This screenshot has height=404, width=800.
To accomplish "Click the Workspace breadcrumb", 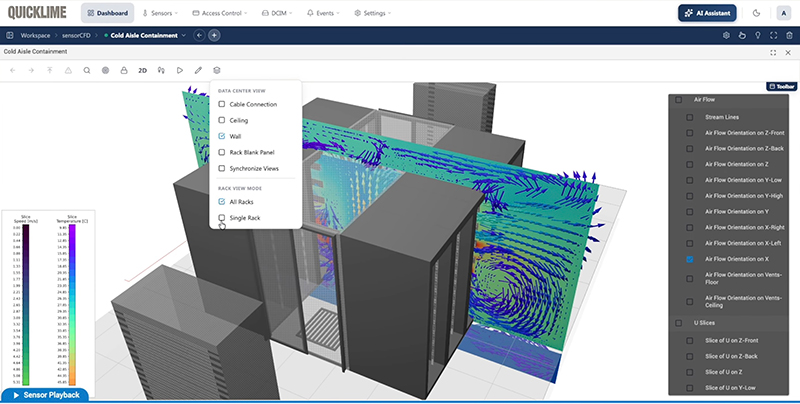I will 35,36.
